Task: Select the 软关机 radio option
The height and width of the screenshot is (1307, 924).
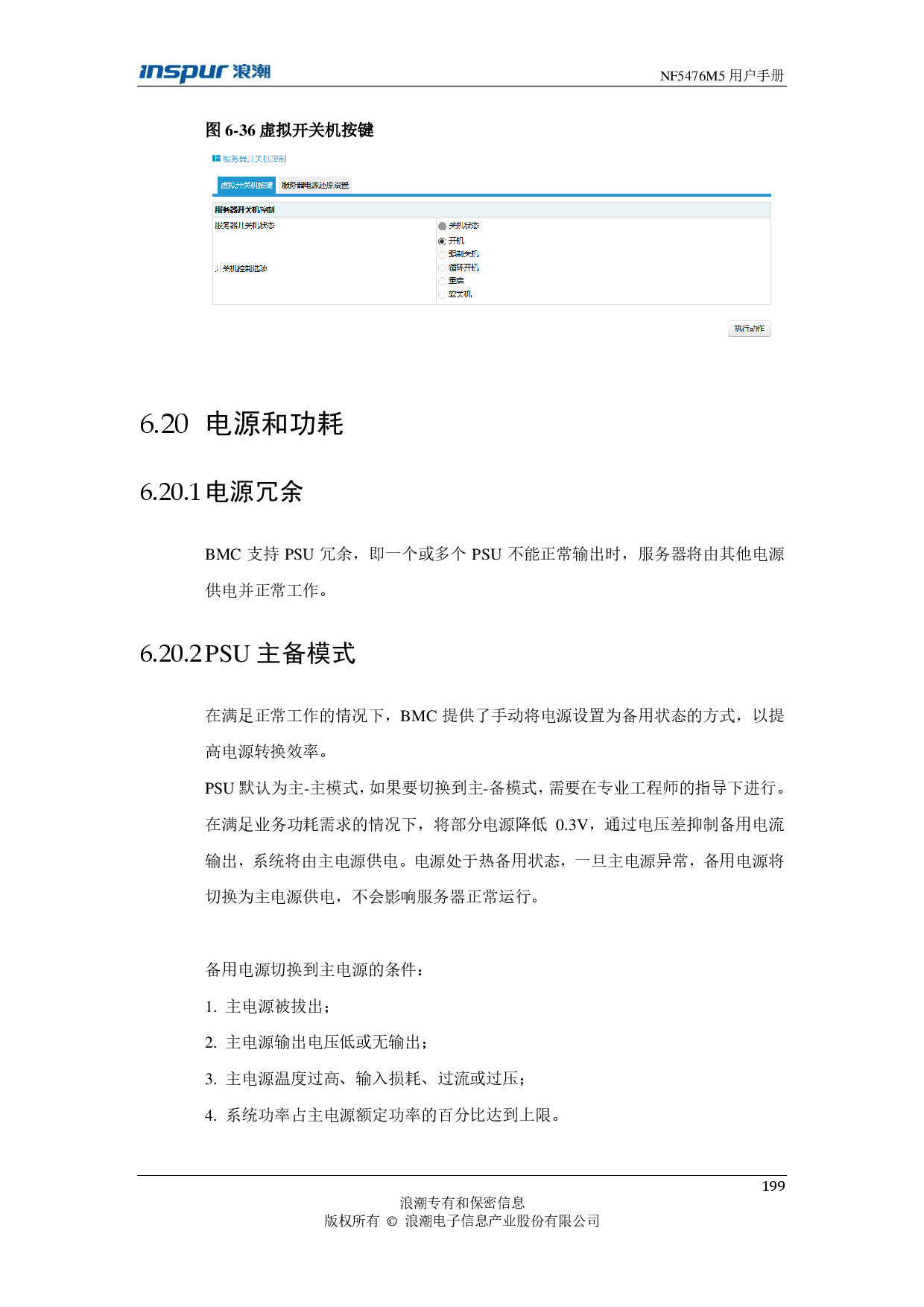Action: (442, 295)
